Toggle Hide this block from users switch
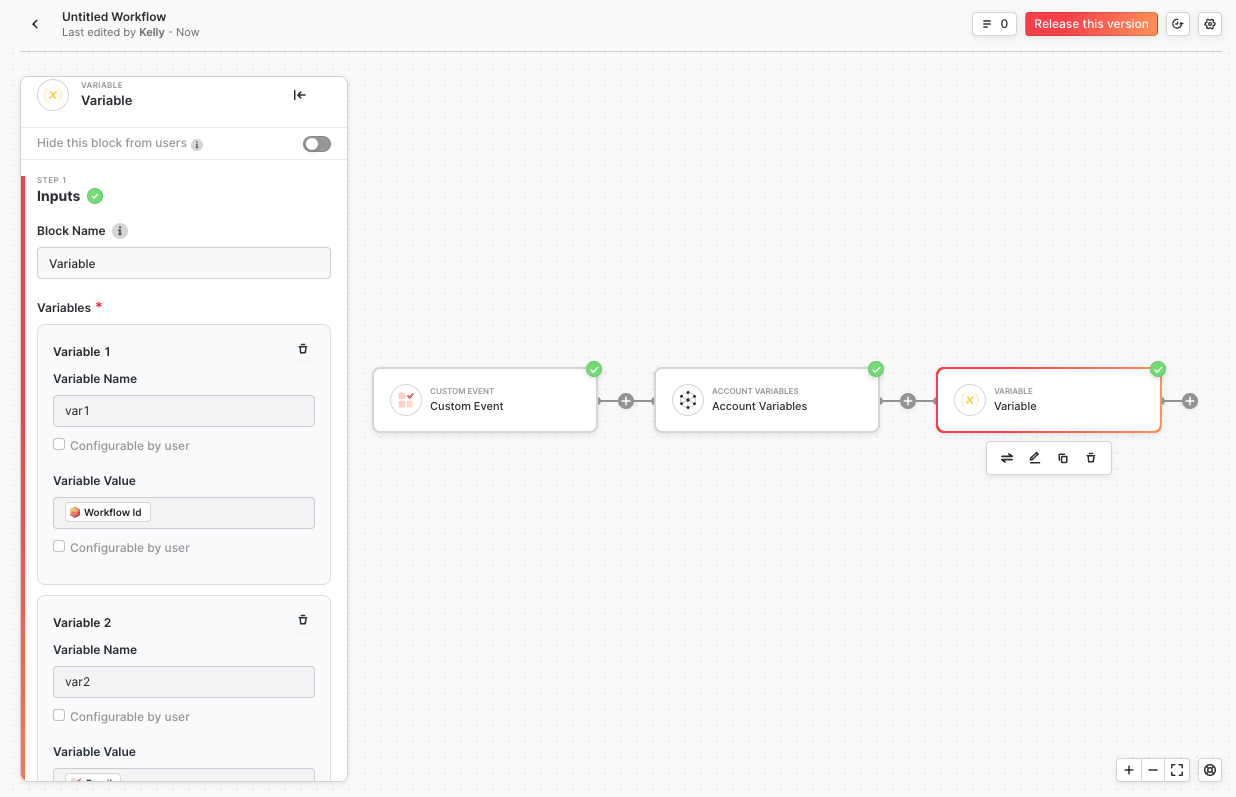This screenshot has width=1236, height=797. coord(316,144)
